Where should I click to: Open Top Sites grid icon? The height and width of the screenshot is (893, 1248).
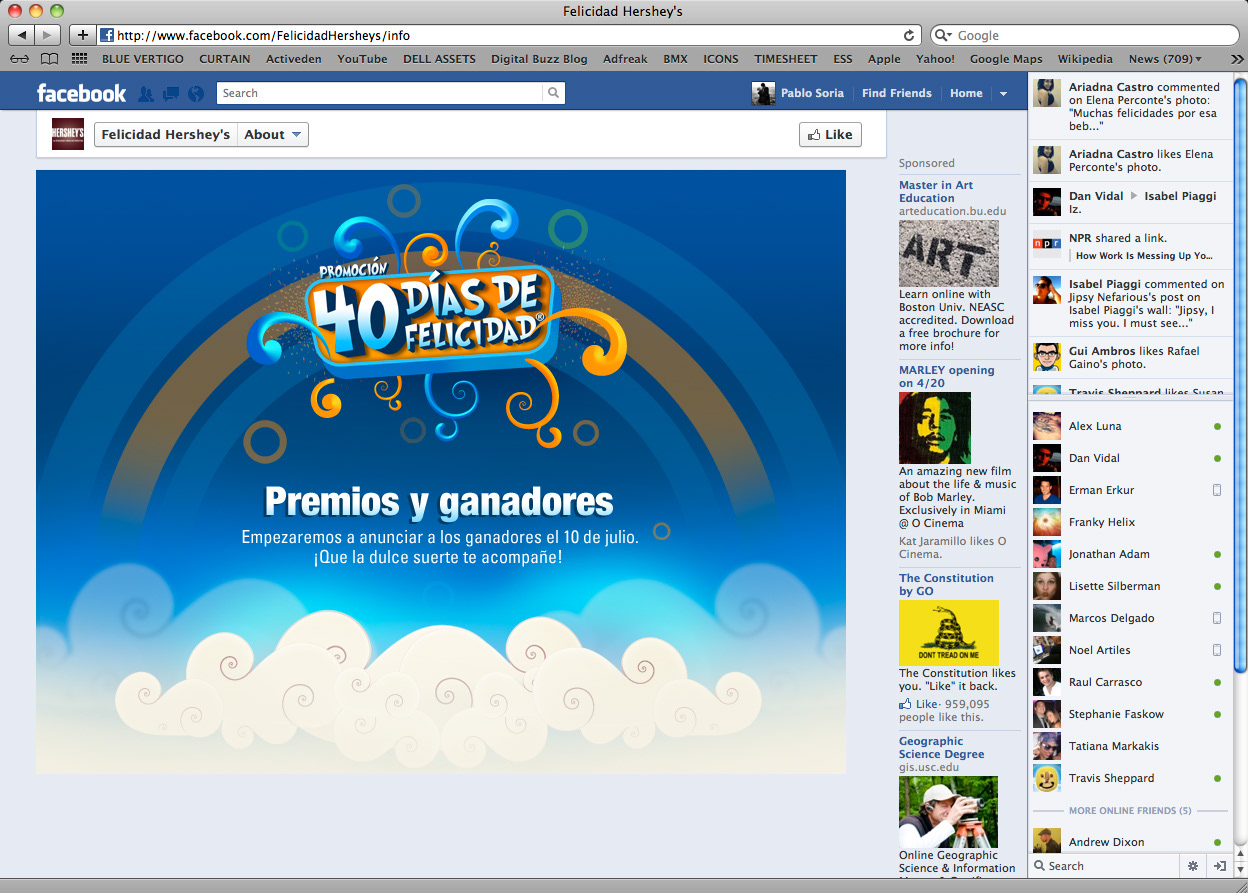tap(79, 59)
